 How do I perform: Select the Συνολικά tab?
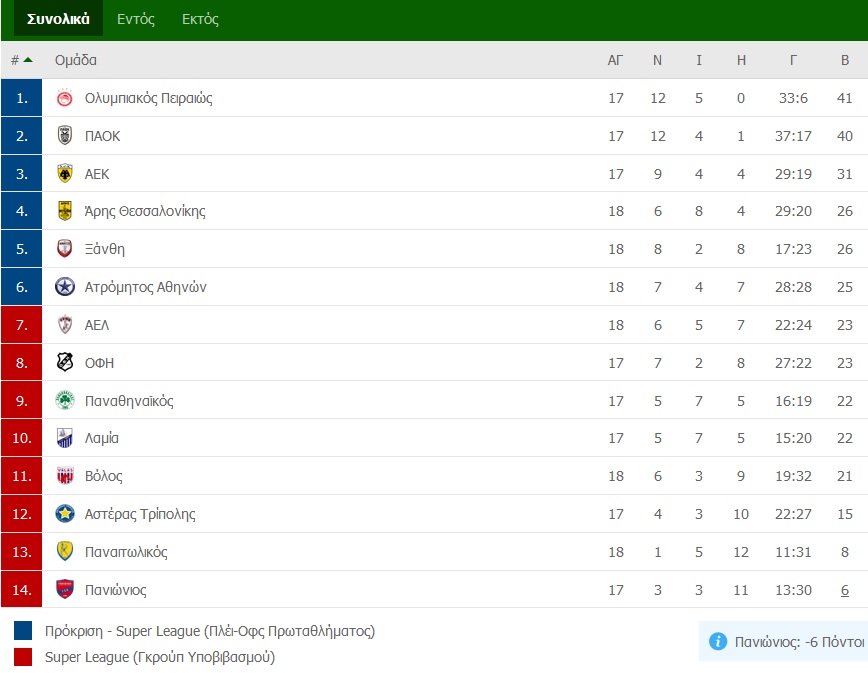(58, 19)
